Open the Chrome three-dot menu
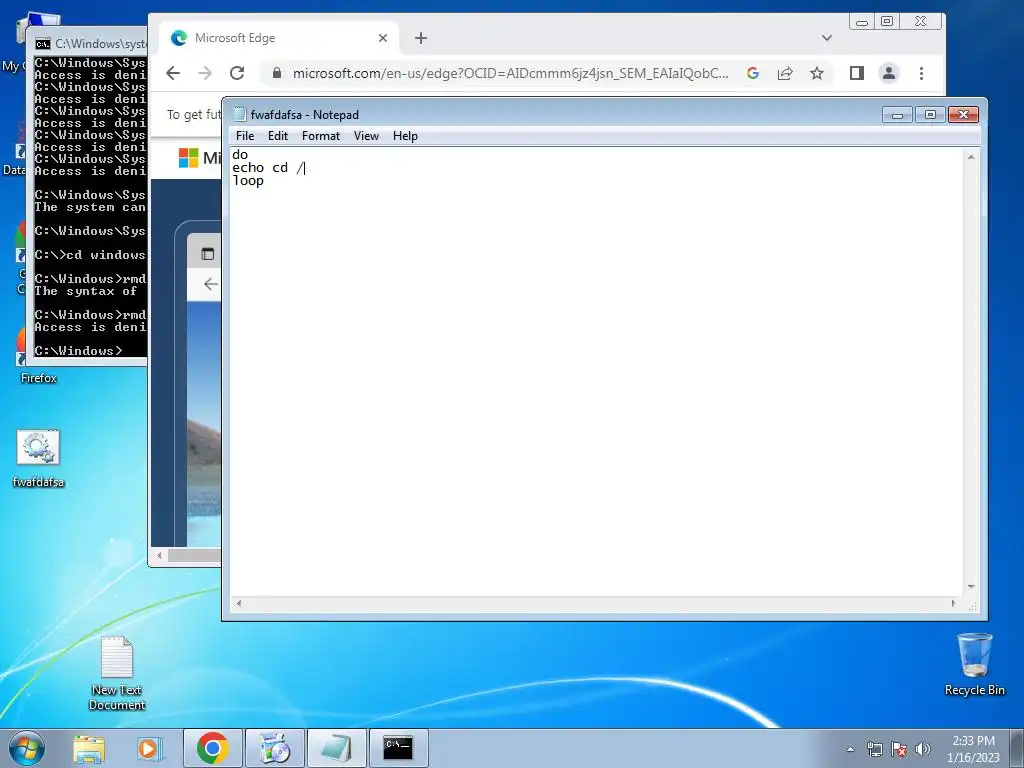Viewport: 1024px width, 768px height. click(x=921, y=73)
